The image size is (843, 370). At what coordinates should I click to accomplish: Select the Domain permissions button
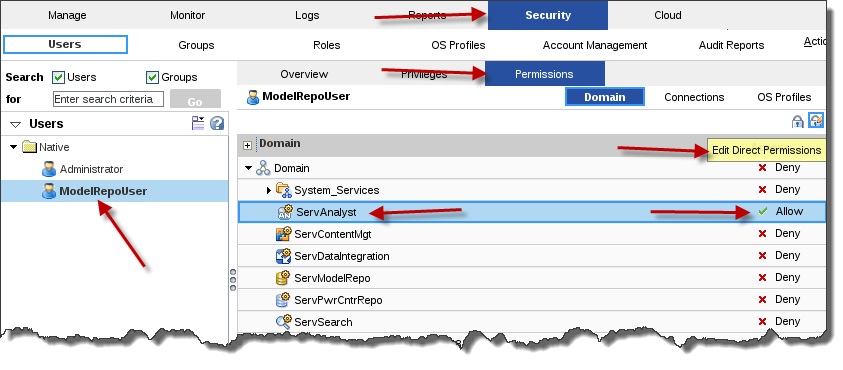pos(604,97)
